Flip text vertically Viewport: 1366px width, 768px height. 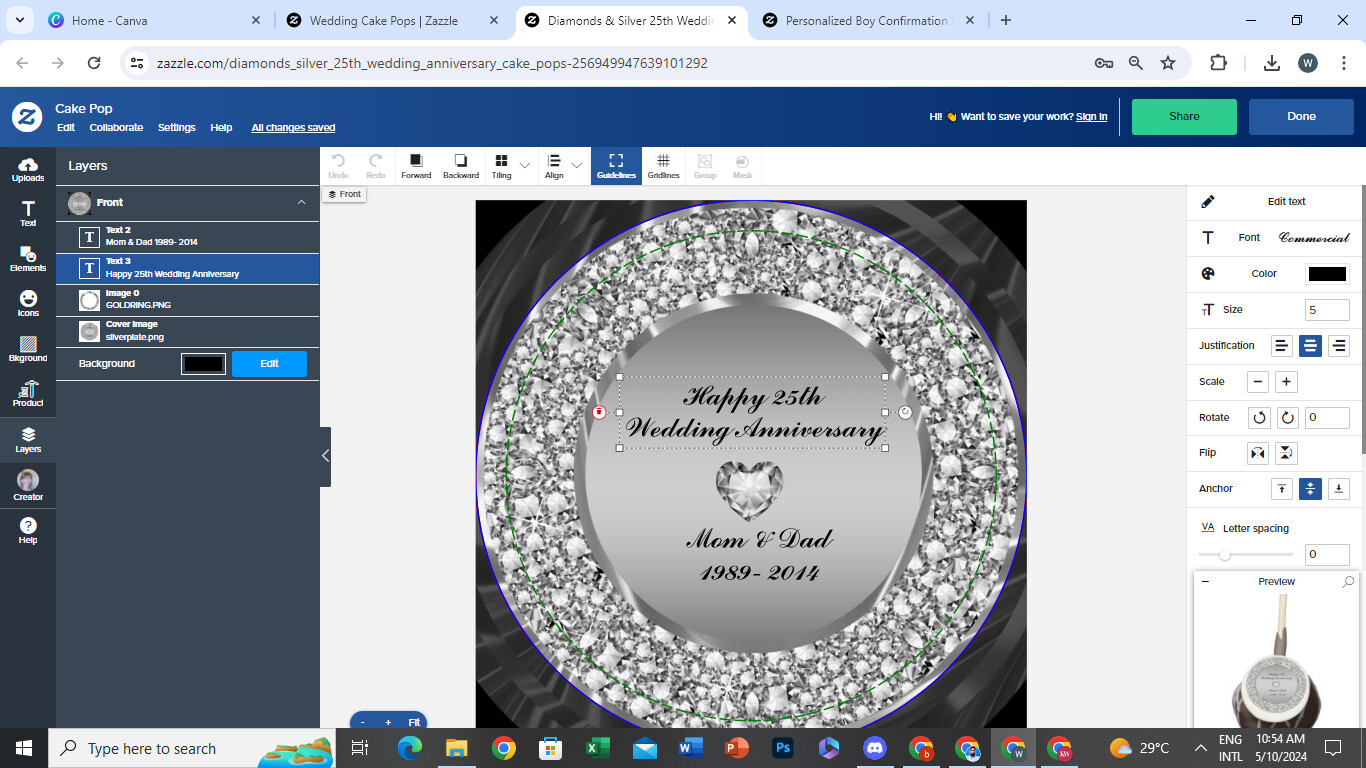[x=1287, y=453]
